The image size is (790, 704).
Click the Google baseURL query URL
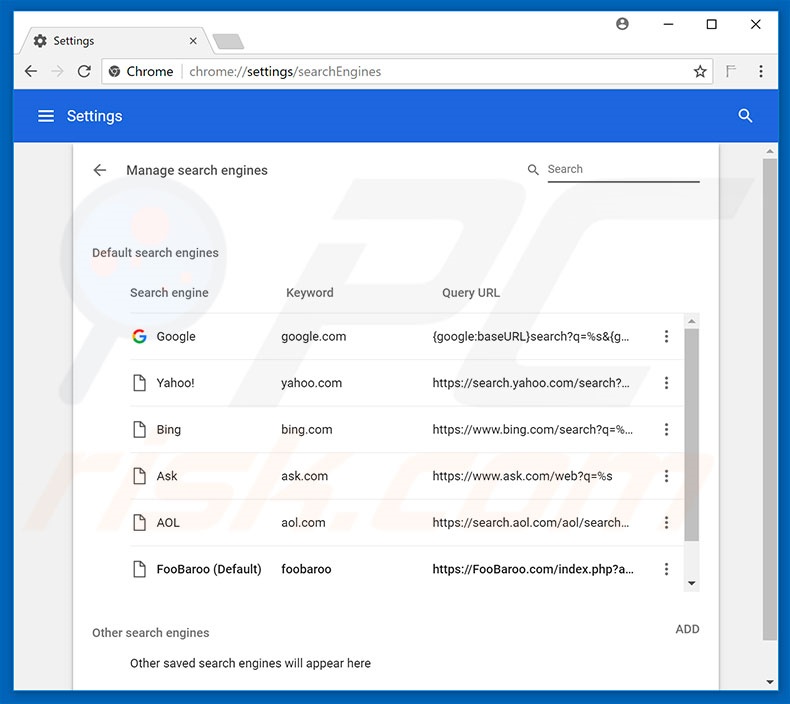531,336
